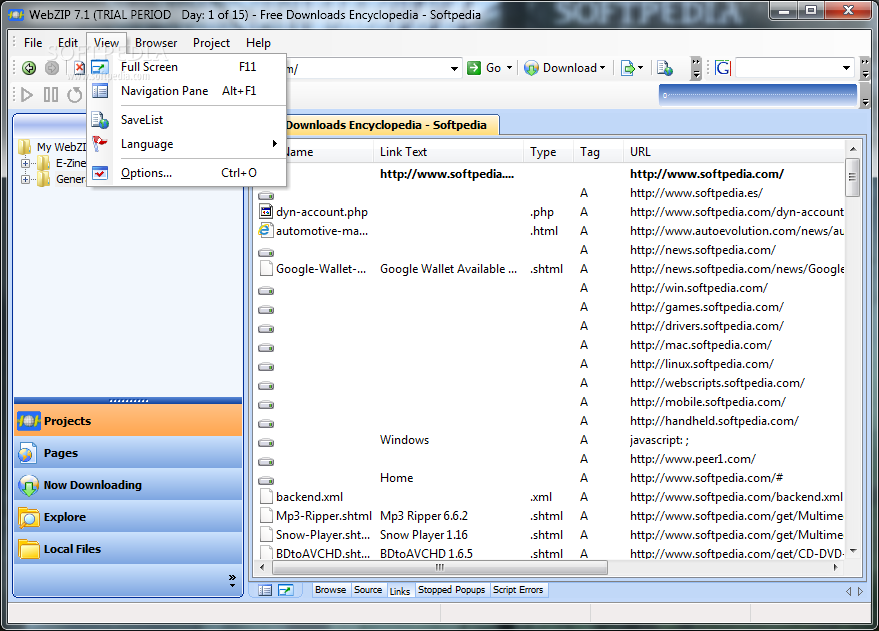
Task: Click the Pause download control icon
Action: tap(50, 95)
